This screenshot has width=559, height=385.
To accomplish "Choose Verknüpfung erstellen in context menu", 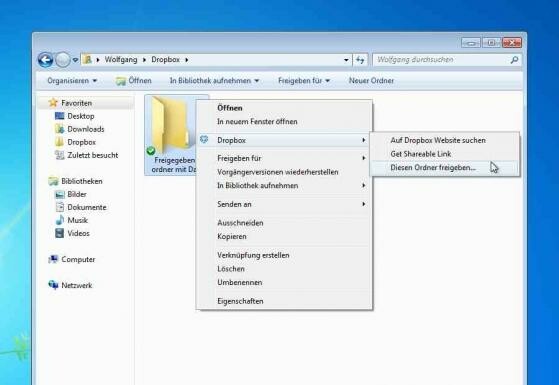I will (284, 255).
